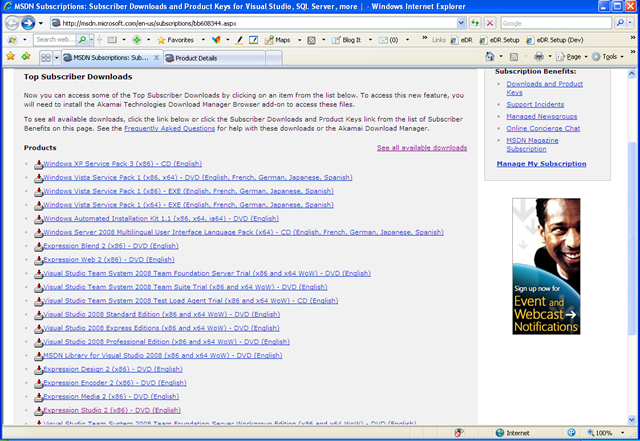The width and height of the screenshot is (640, 441).
Task: Open the eDR Setup (Dev) link
Action: click(x=555, y=40)
